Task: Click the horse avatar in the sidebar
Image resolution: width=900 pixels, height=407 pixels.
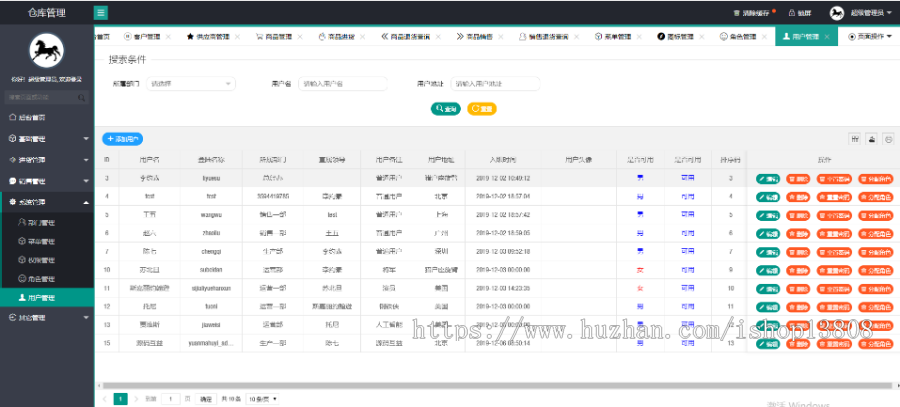Action: 46,51
